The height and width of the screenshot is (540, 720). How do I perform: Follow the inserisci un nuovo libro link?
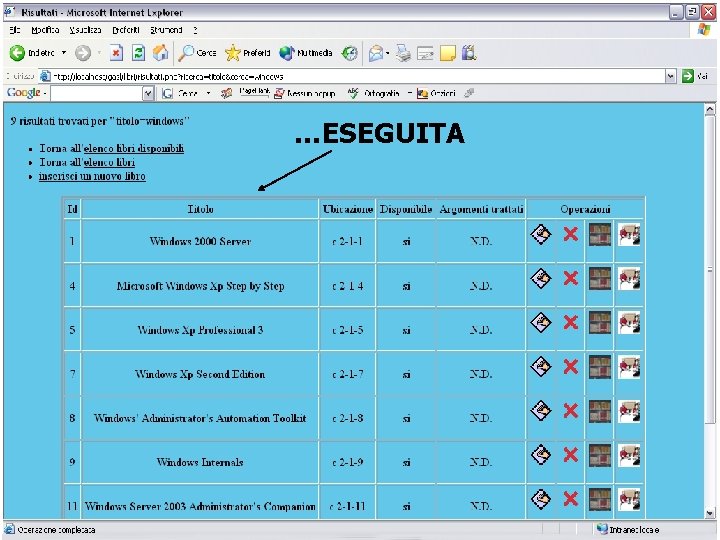[92, 176]
